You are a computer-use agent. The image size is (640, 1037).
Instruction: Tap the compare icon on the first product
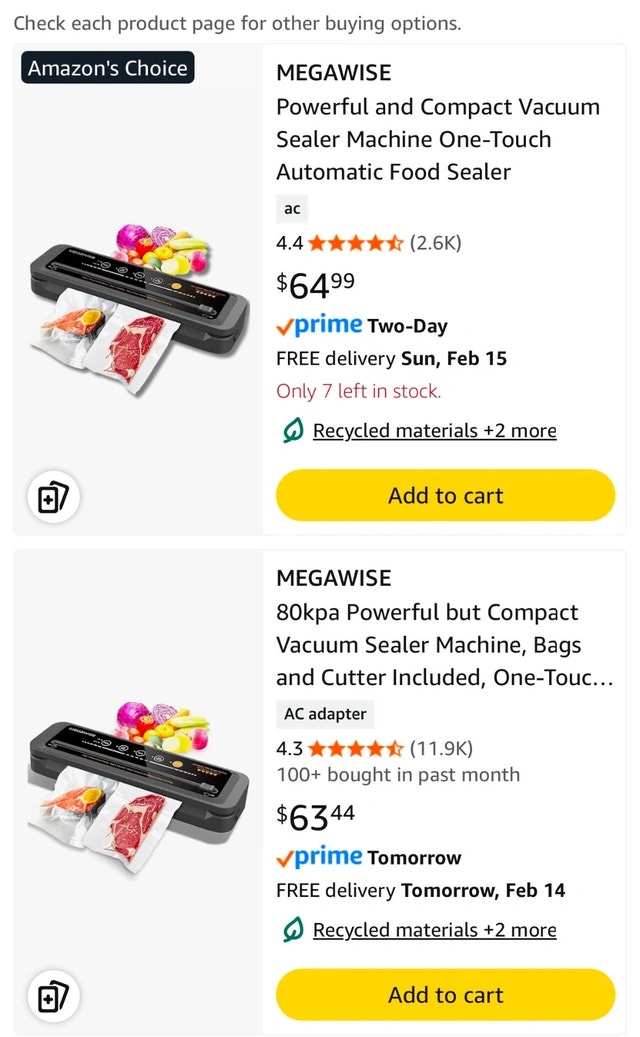pos(53,497)
